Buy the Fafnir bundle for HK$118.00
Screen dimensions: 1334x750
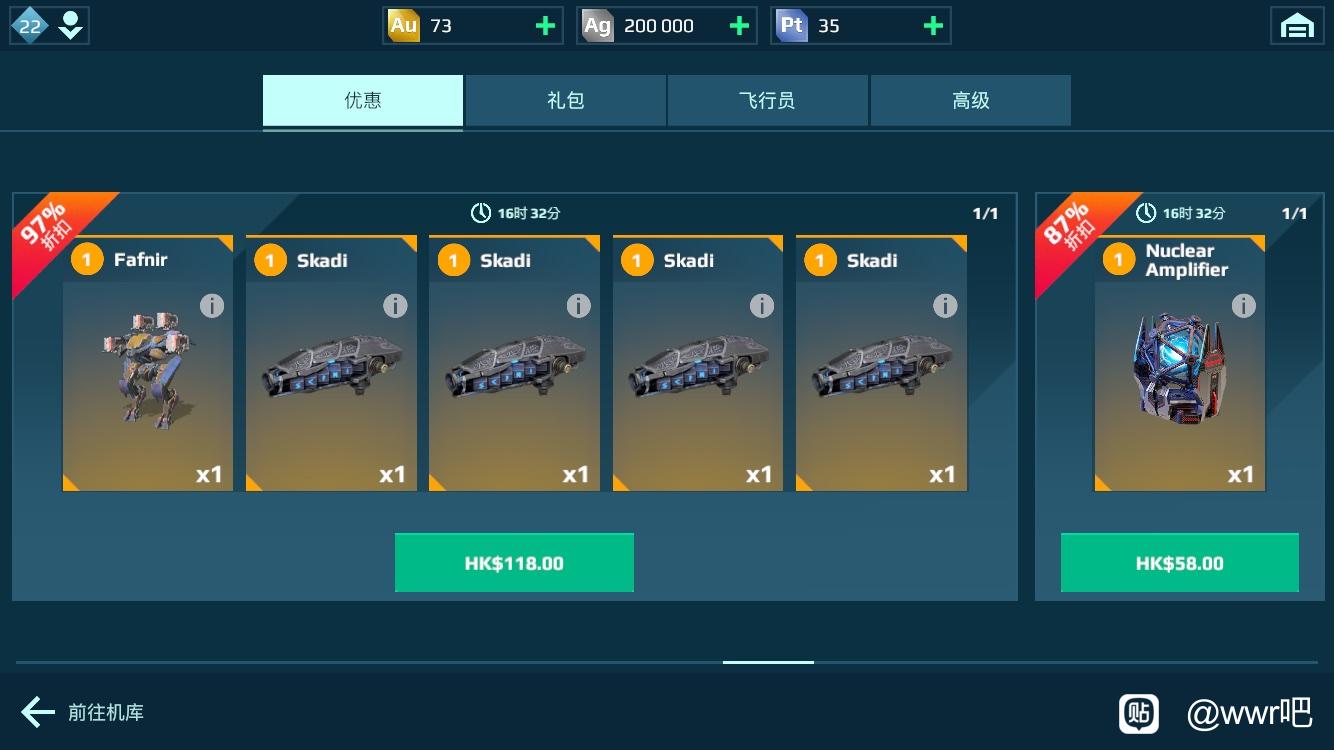coord(514,563)
